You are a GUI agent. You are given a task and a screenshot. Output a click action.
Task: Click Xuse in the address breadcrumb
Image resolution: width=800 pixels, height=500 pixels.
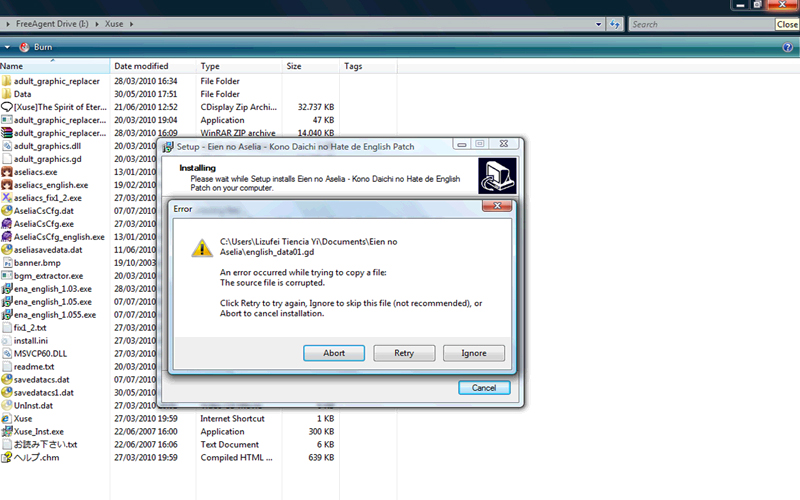pyautogui.click(x=114, y=24)
